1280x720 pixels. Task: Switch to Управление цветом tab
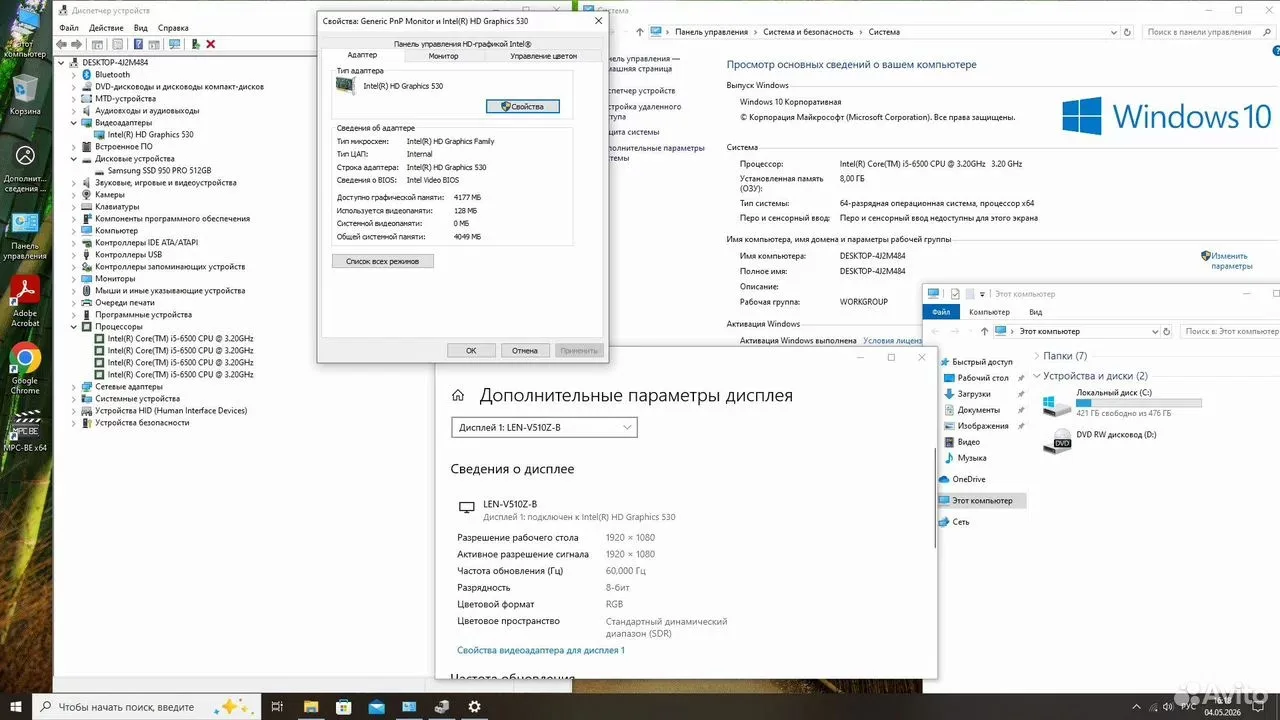544,56
